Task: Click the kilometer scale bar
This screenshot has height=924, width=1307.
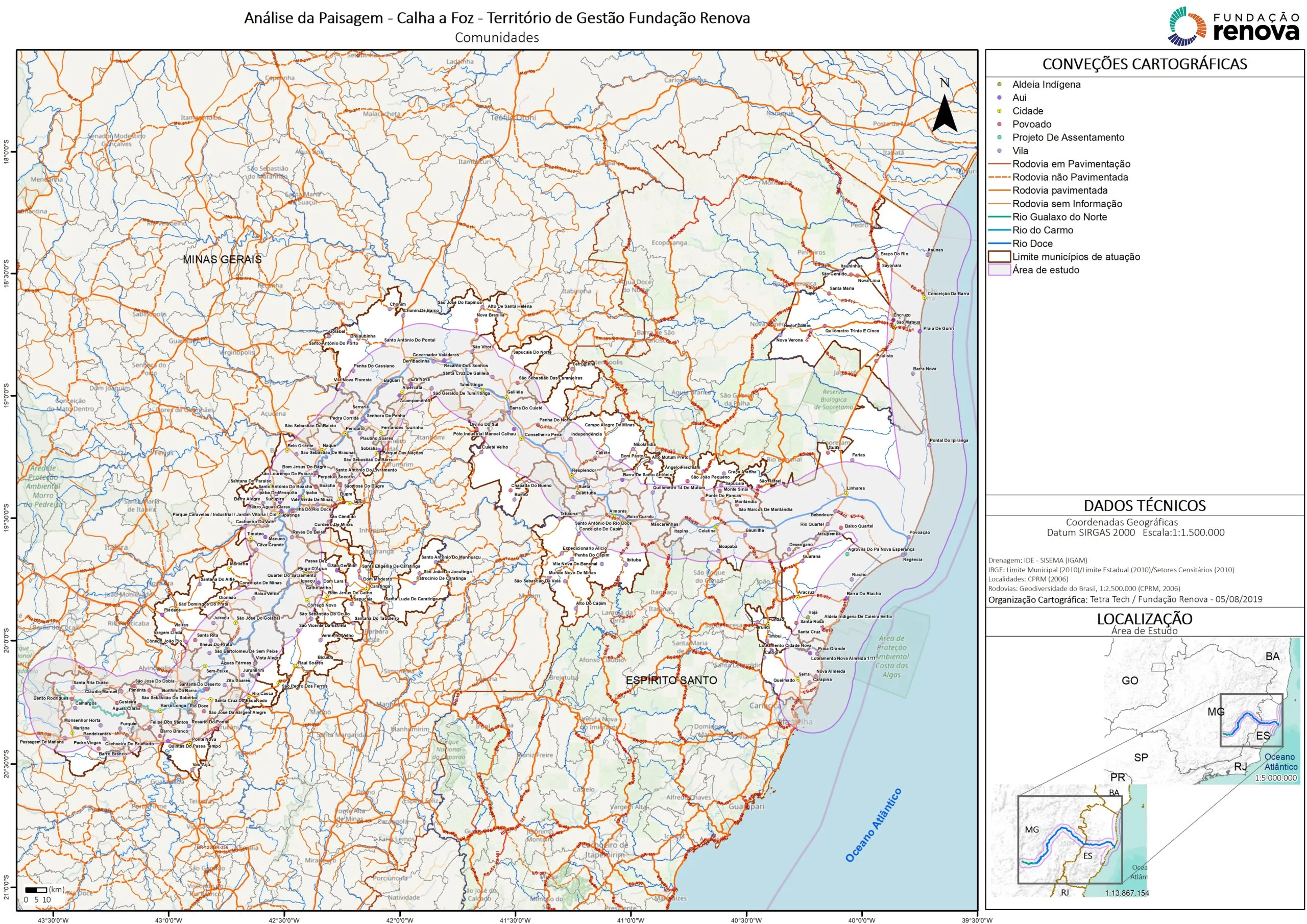Action: (36, 890)
